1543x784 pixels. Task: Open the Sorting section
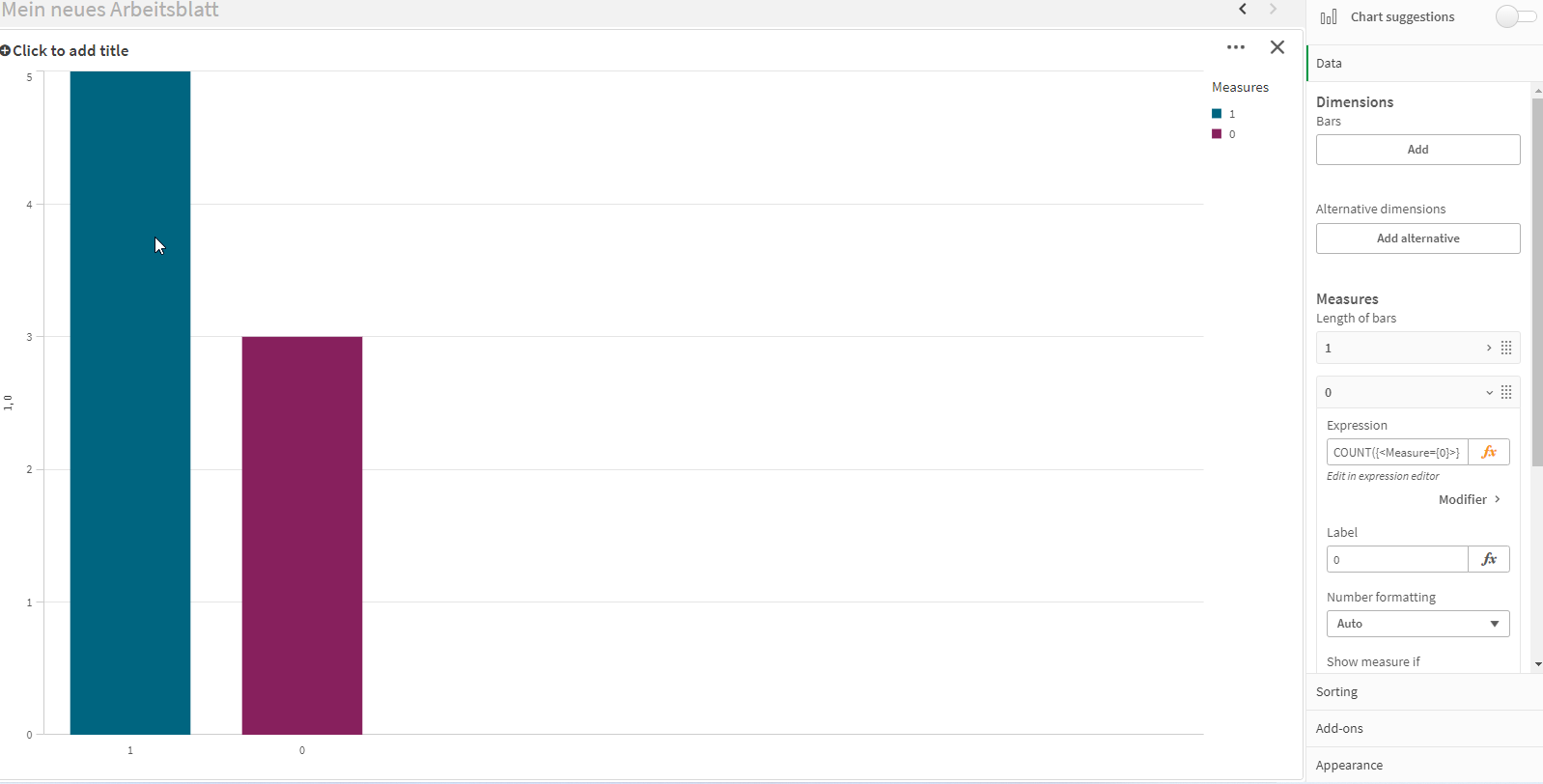1336,691
